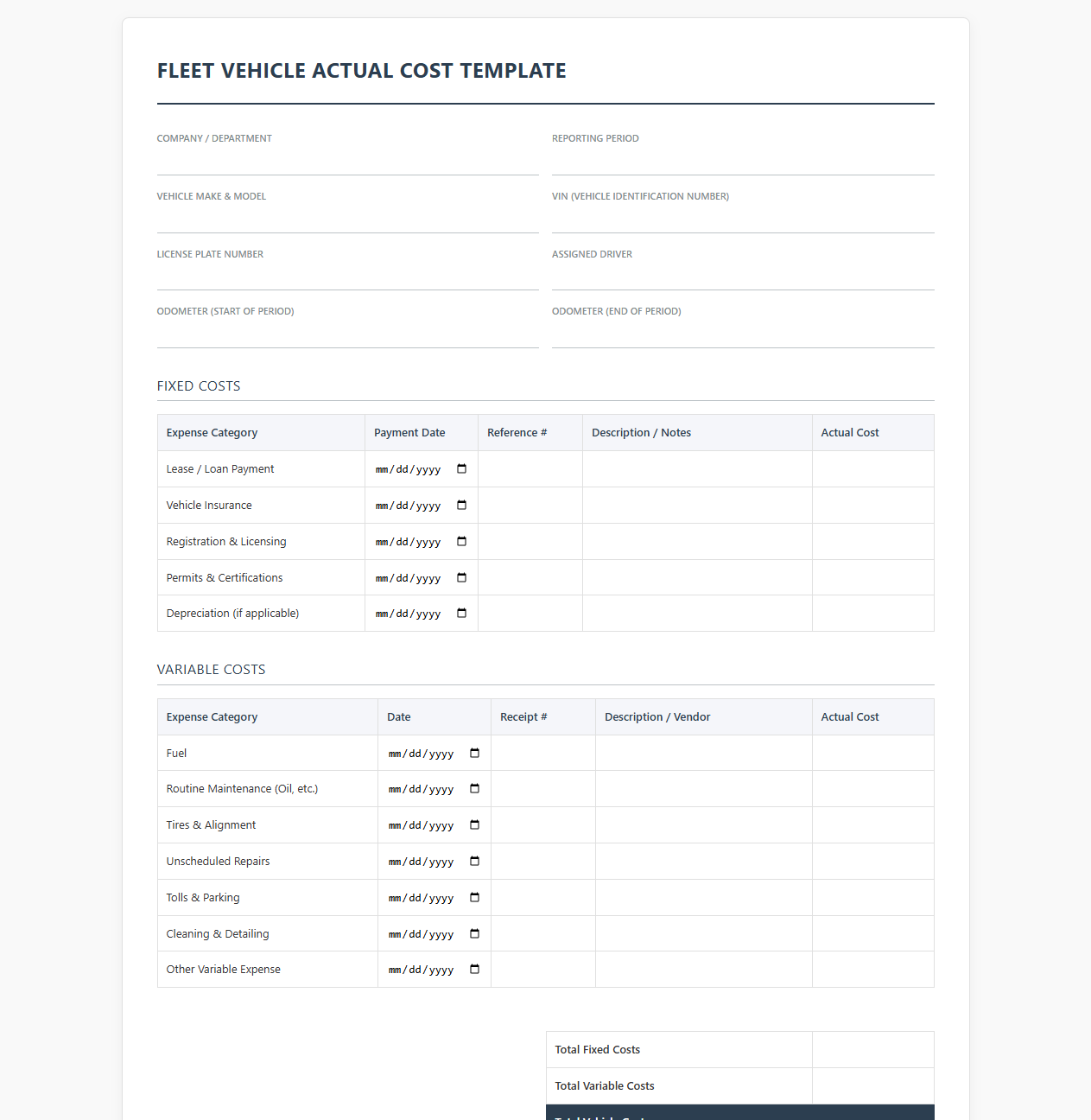The height and width of the screenshot is (1120, 1091).
Task: Open calendar picker in Tires & Alignment row
Action: point(474,825)
